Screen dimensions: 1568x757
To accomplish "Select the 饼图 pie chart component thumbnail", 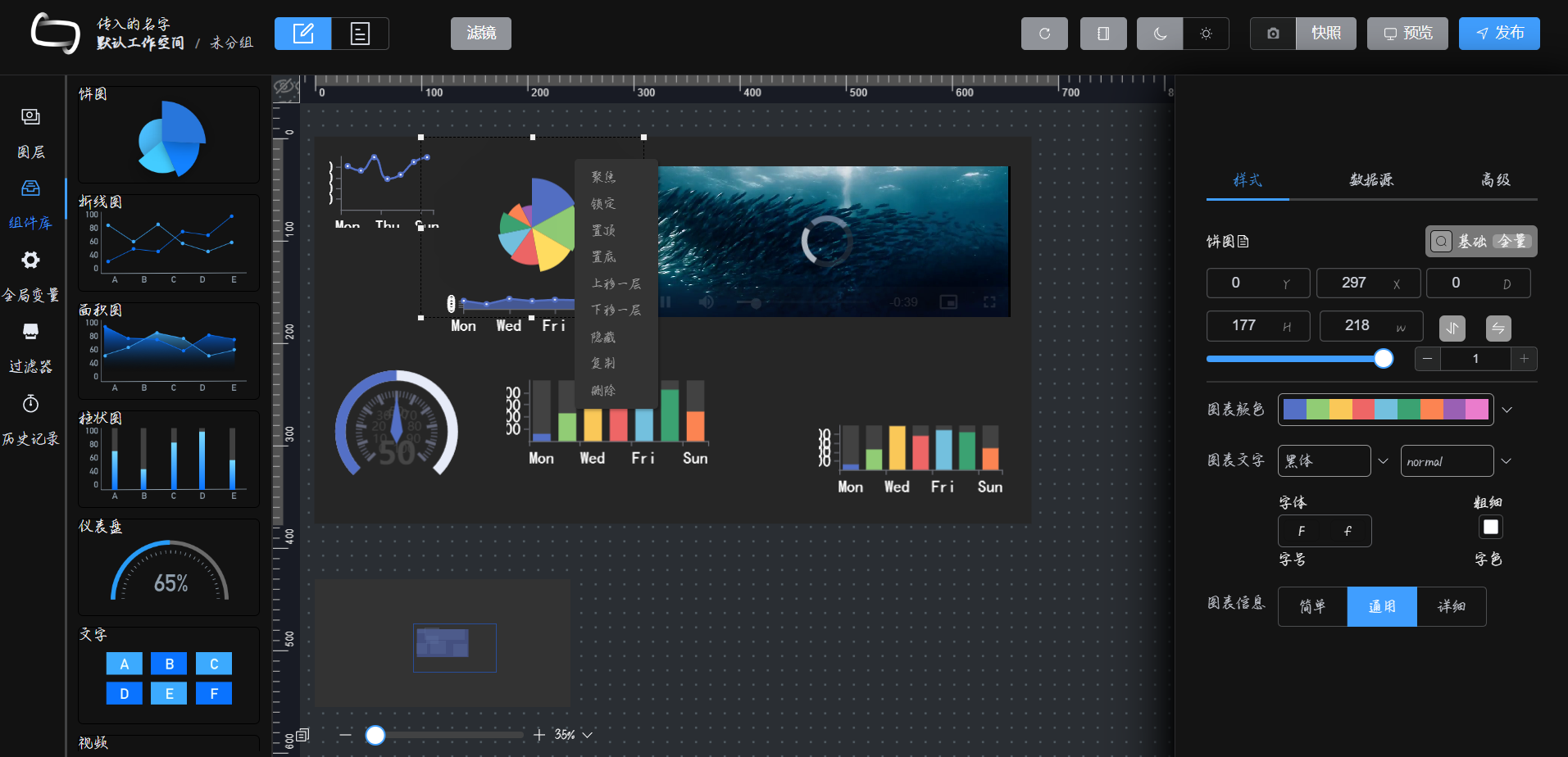I will (x=169, y=135).
